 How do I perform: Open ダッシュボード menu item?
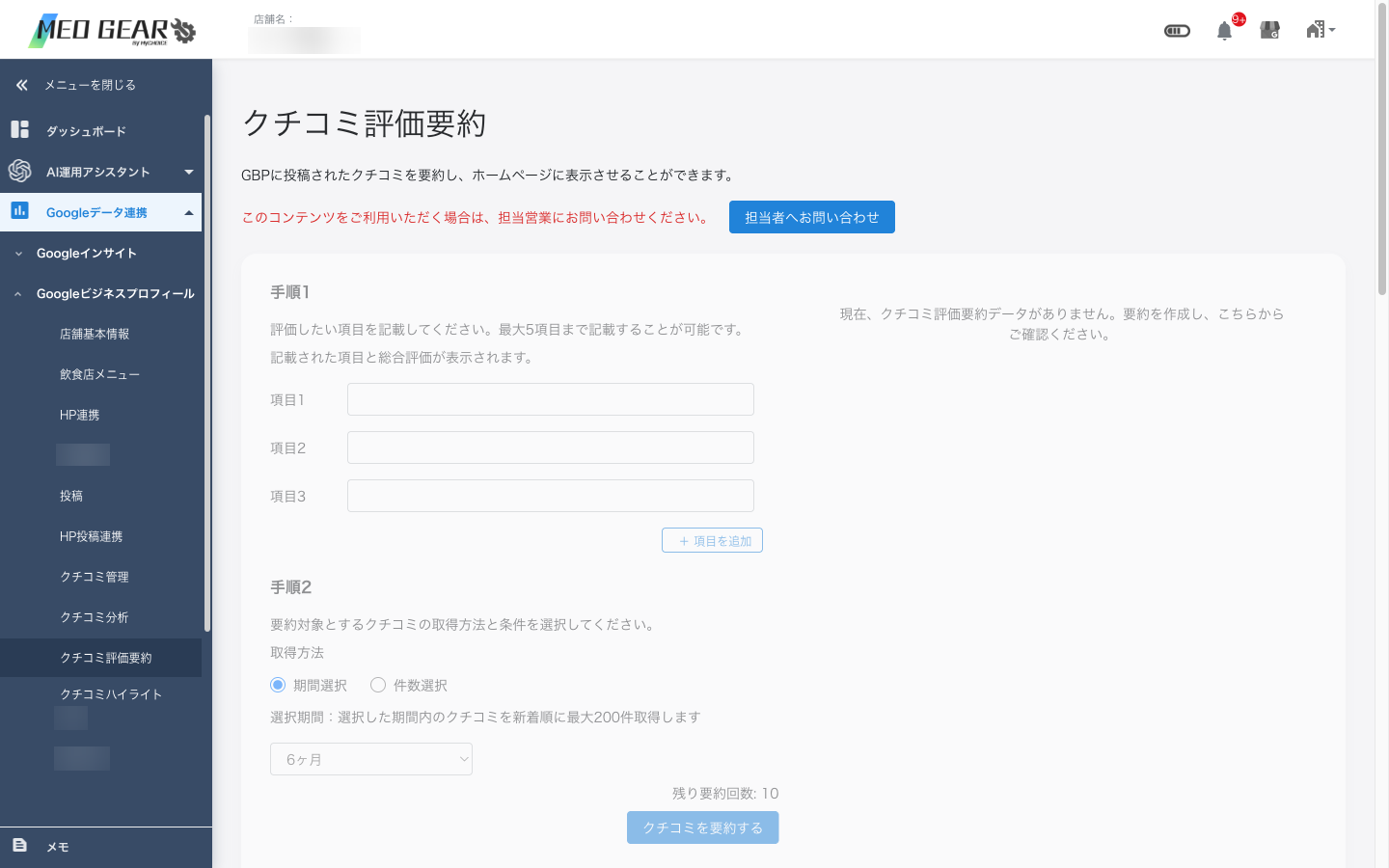point(87,131)
